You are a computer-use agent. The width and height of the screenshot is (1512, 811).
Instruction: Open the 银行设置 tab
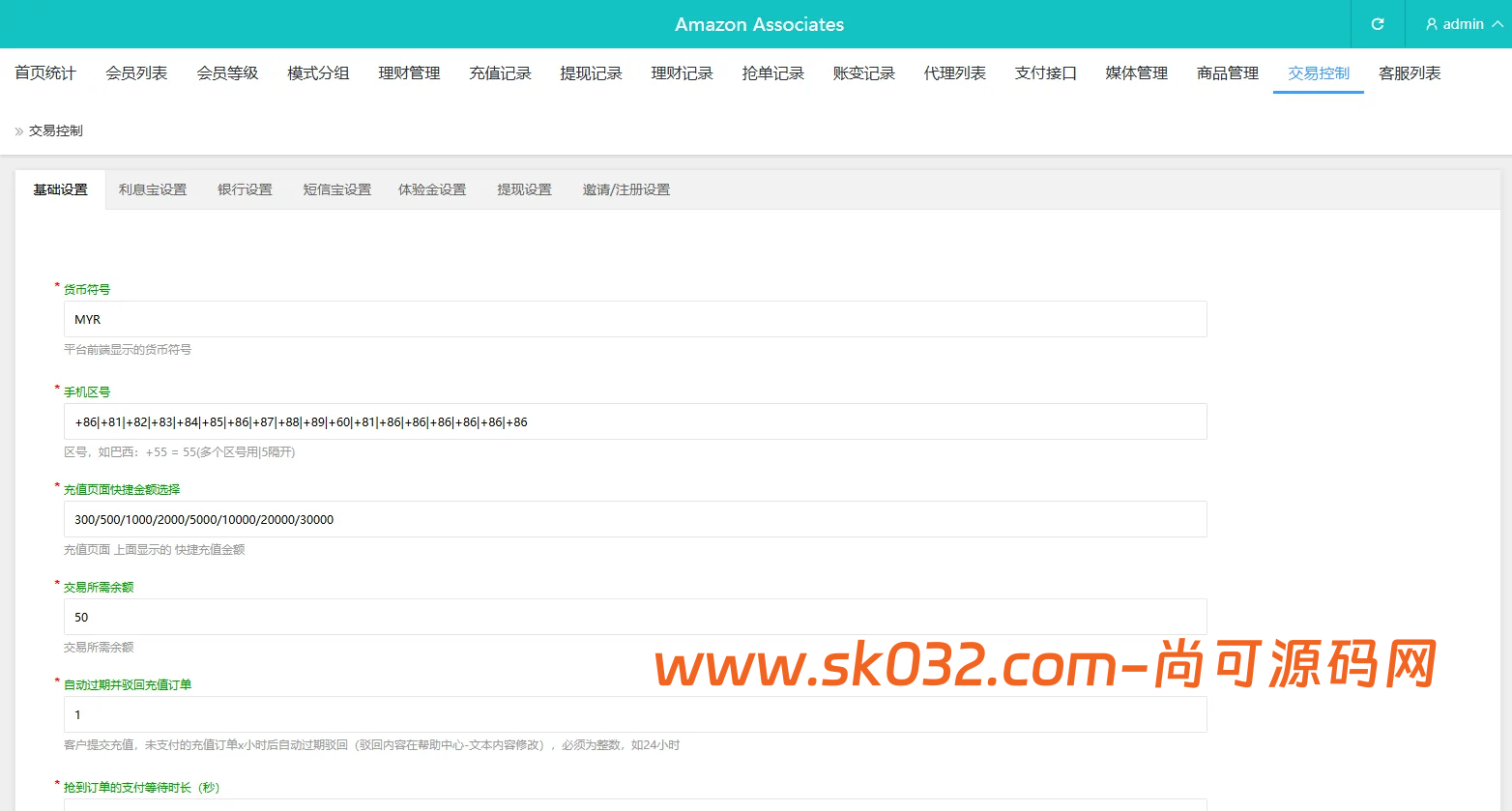coord(244,189)
